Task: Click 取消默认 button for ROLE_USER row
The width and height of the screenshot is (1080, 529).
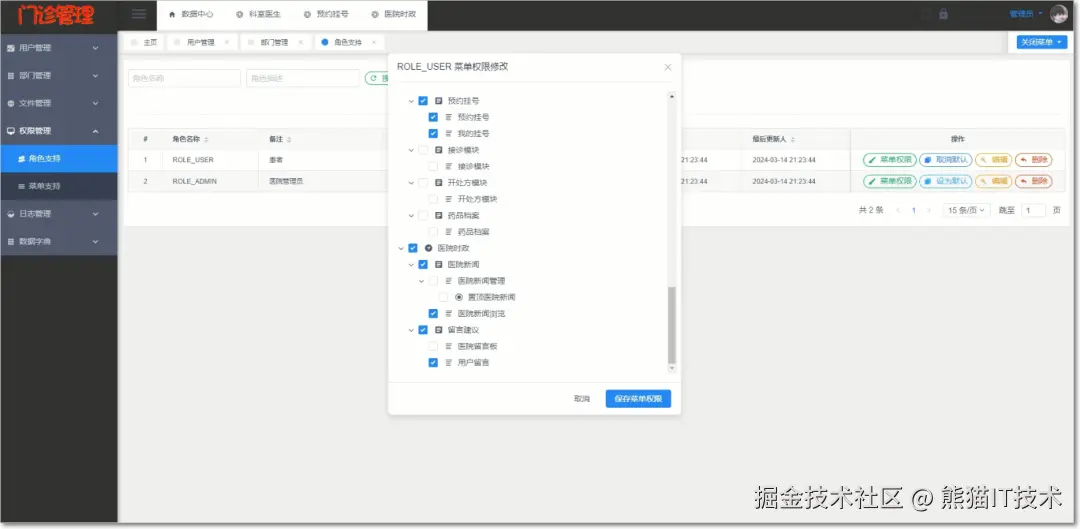Action: pos(946,160)
